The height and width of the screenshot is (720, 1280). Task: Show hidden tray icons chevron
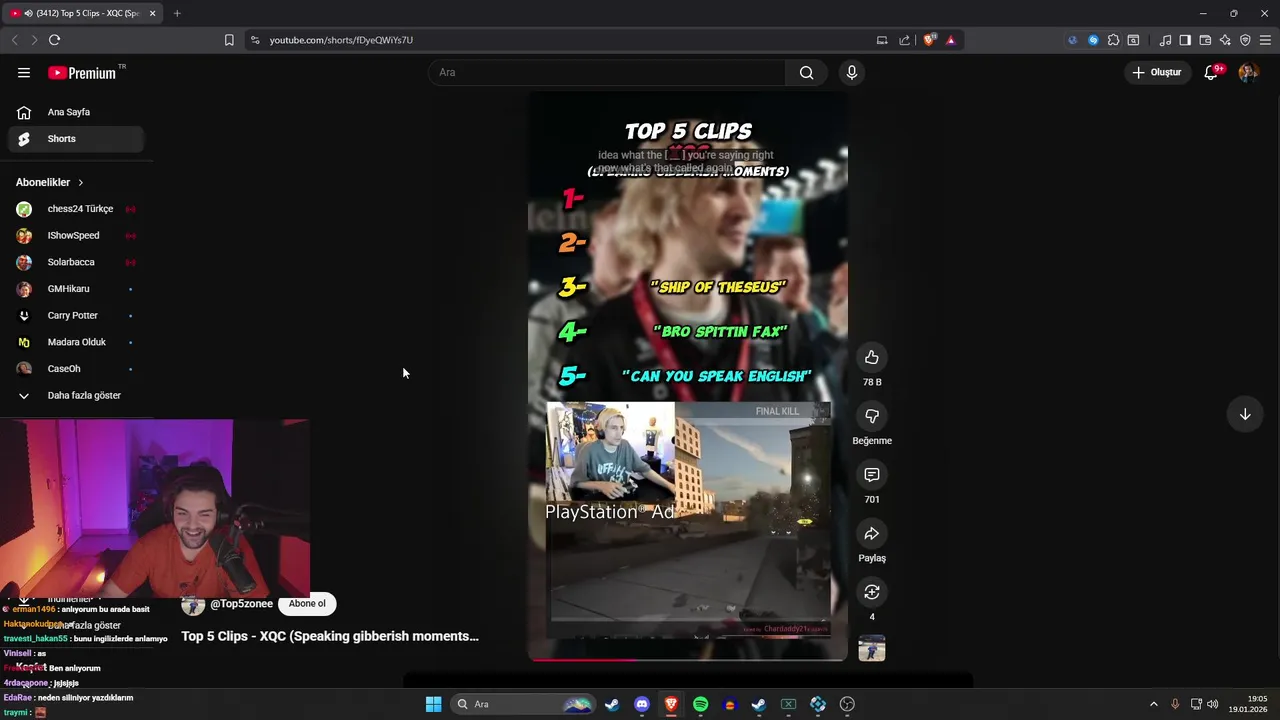1154,704
